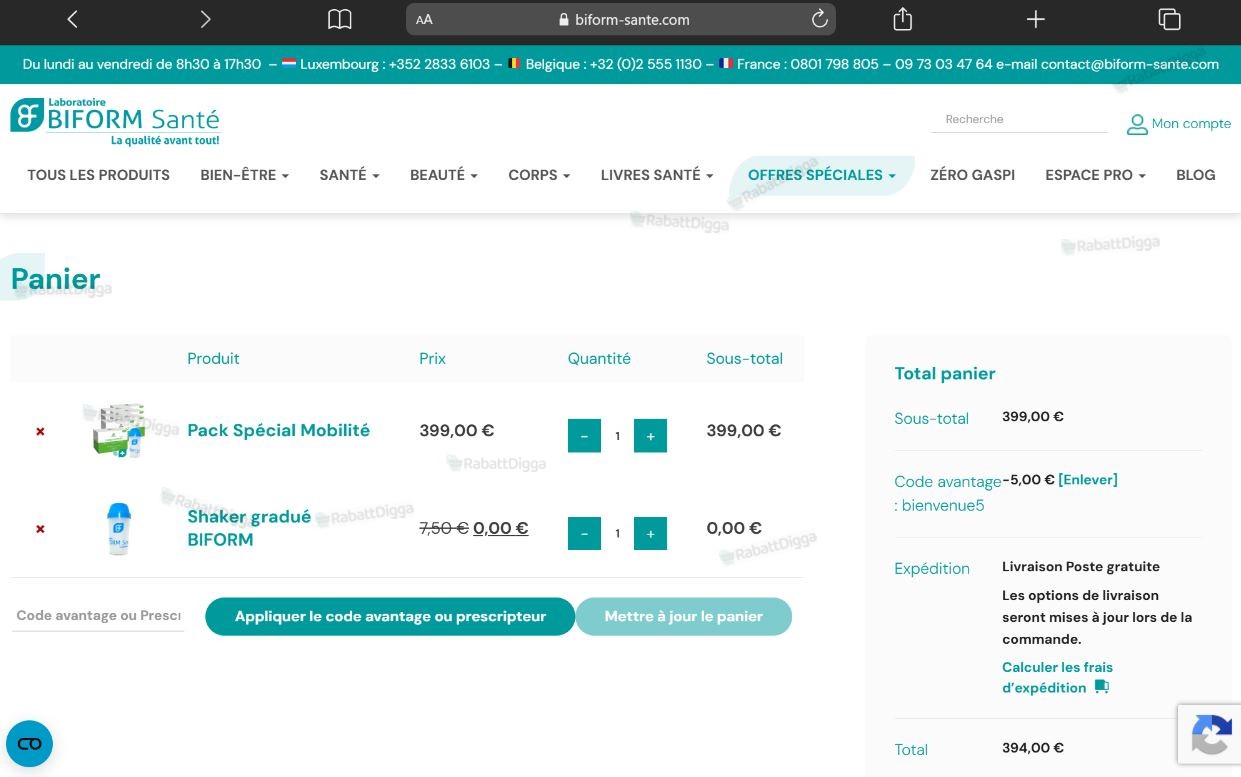Reload the page with the refresh icon
The height and width of the screenshot is (777, 1241).
point(819,19)
